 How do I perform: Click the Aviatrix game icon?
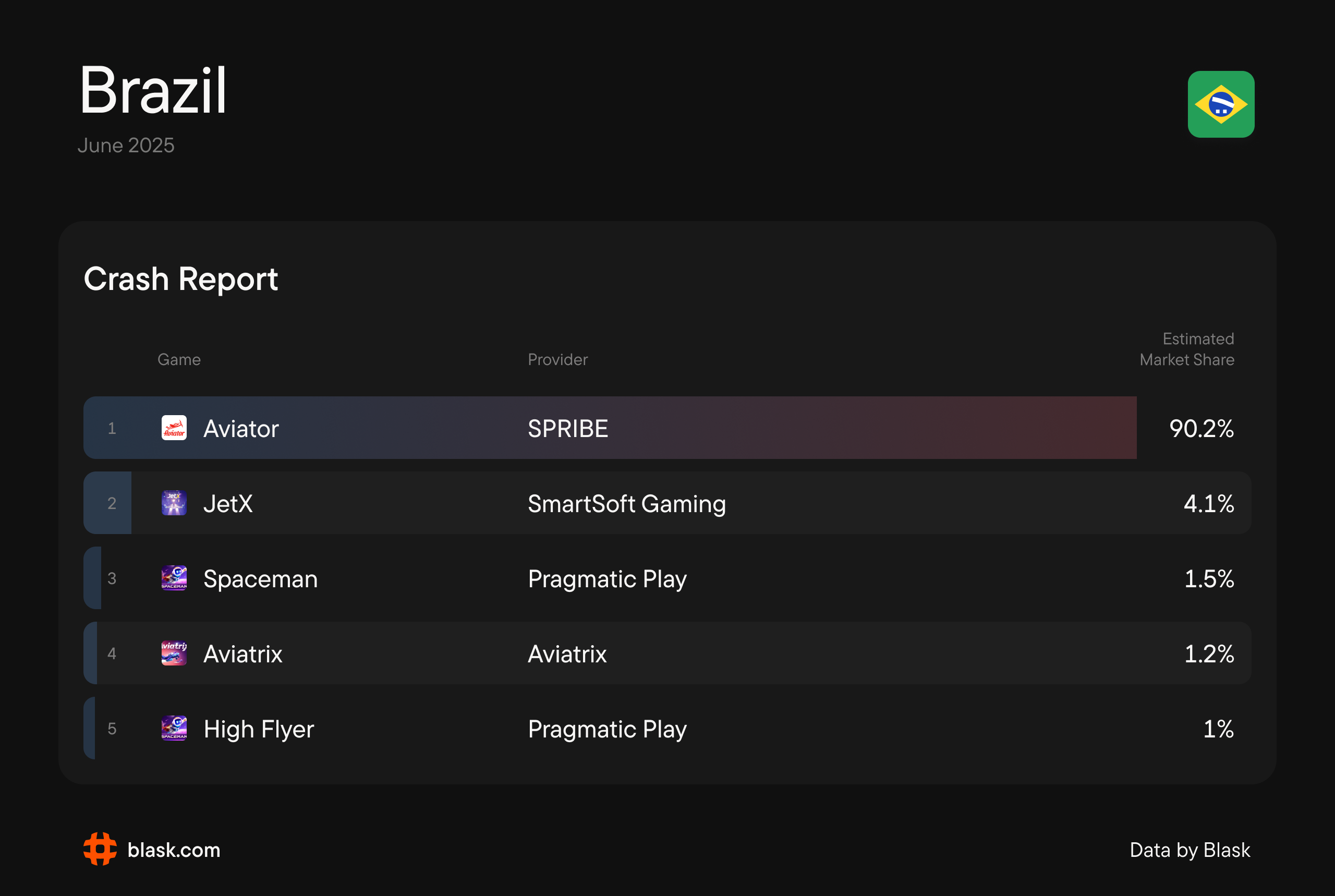[x=174, y=653]
